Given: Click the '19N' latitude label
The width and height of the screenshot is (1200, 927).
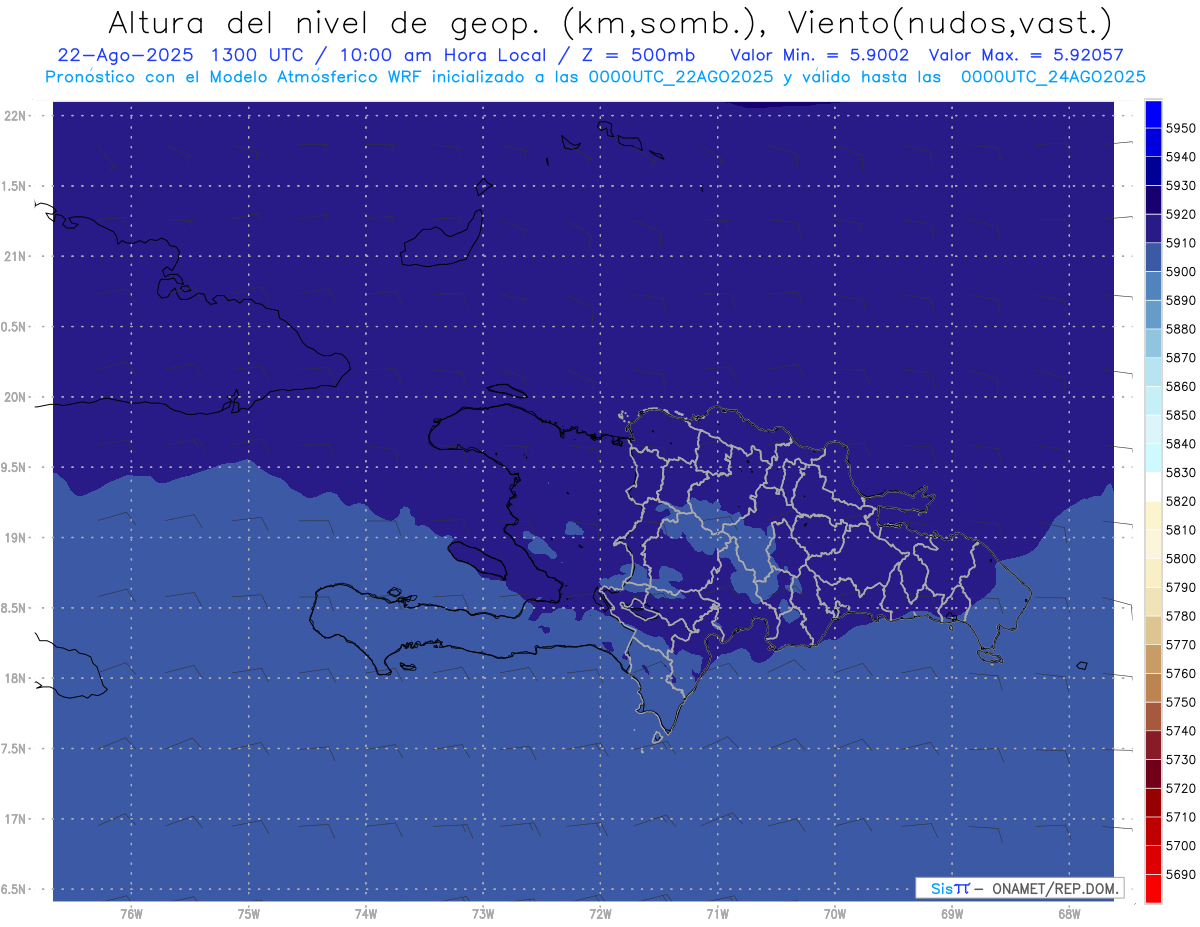Looking at the screenshot, I should click(x=17, y=538).
